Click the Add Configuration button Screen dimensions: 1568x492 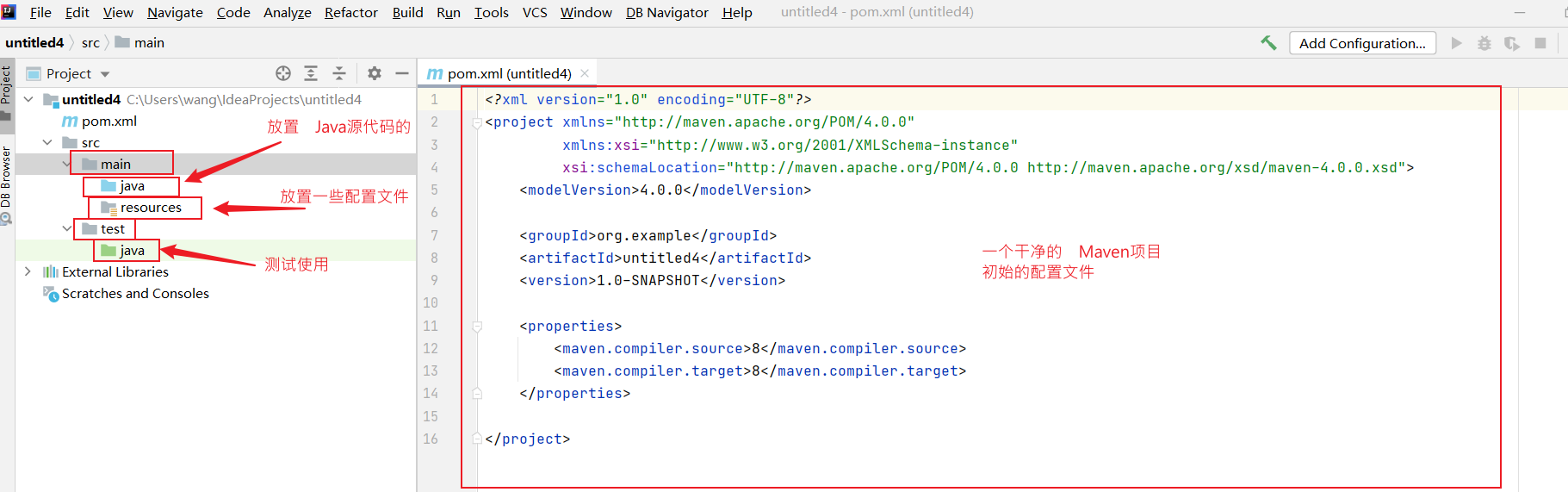tap(1361, 43)
